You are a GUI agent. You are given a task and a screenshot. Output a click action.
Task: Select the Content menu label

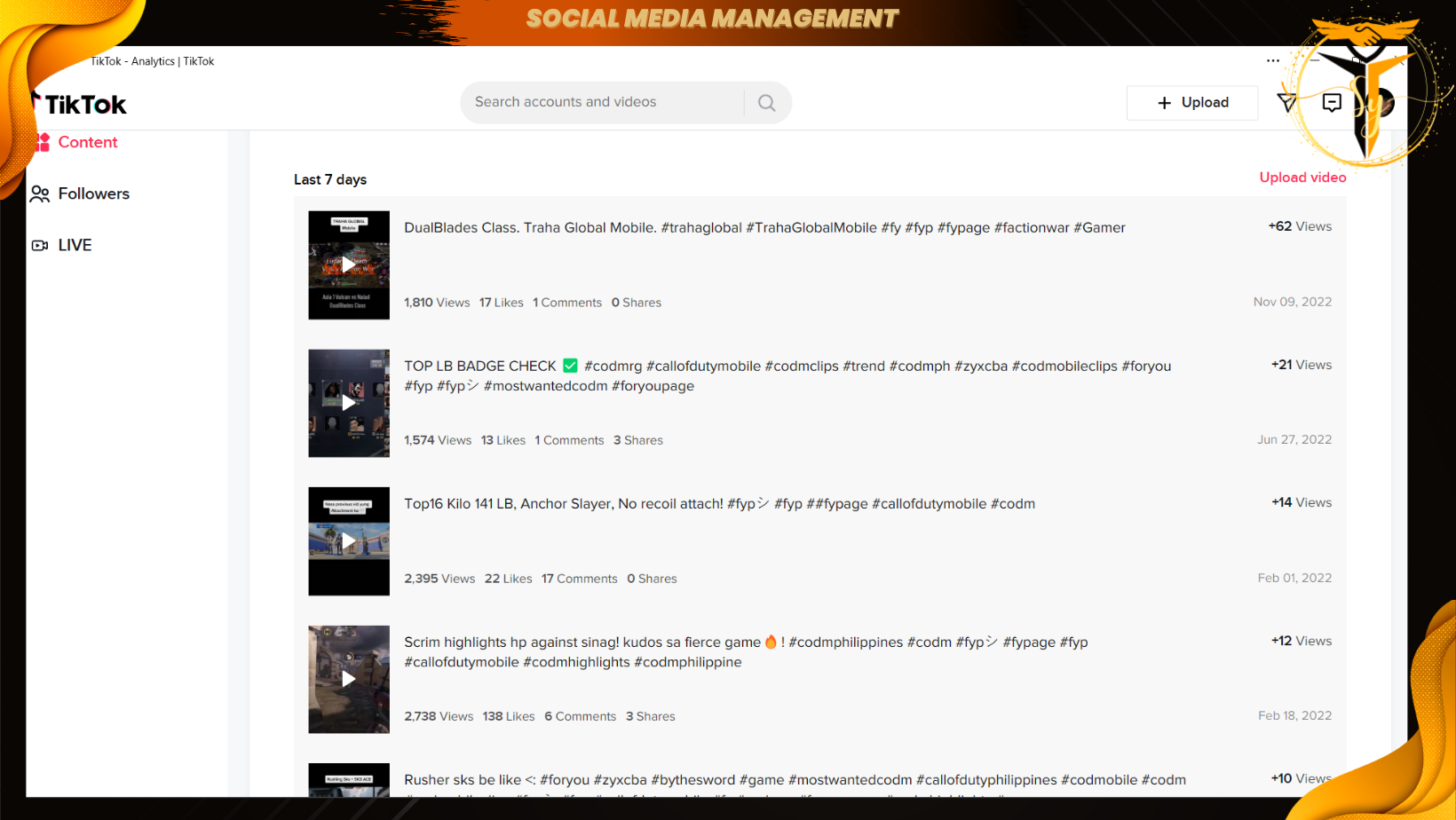[x=88, y=142]
